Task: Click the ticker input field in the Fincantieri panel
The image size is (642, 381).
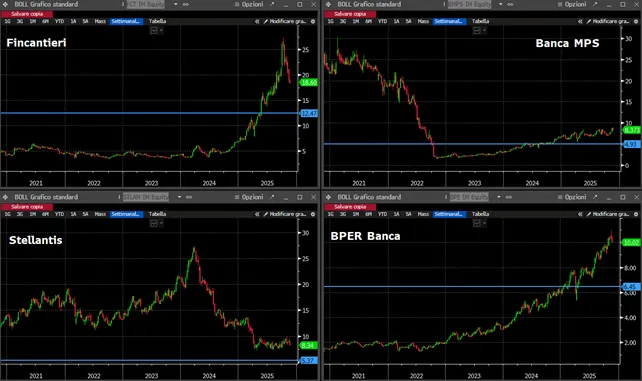Action: click(146, 4)
